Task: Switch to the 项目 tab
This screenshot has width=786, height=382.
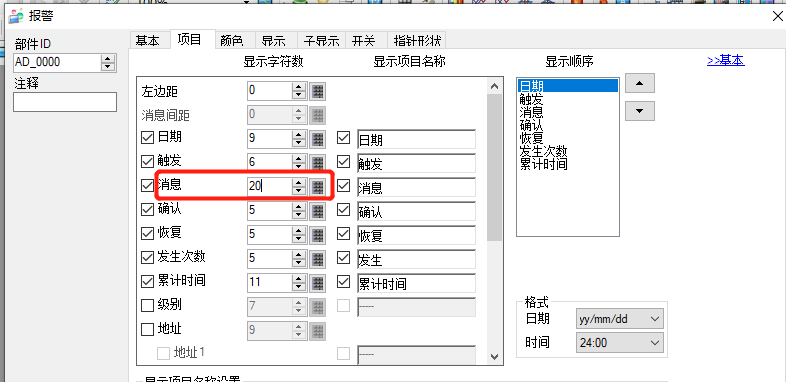Action: pyautogui.click(x=192, y=39)
